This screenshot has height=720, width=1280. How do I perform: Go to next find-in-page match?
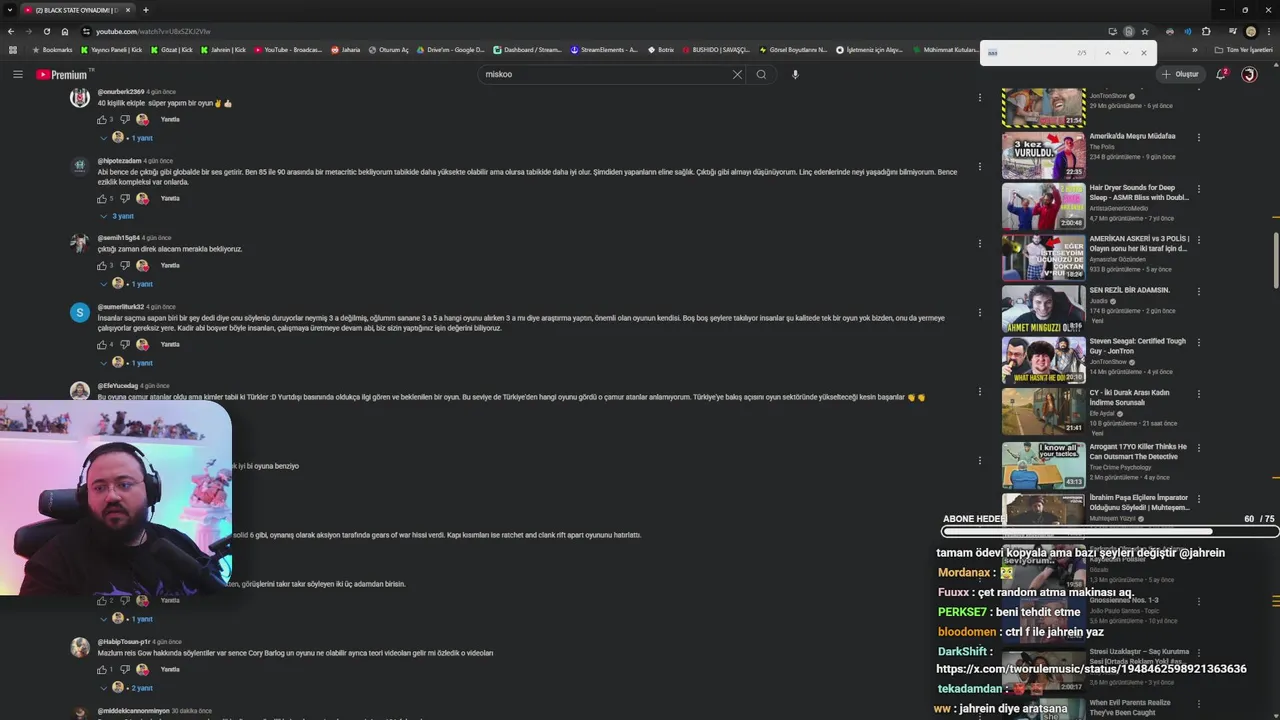pyautogui.click(x=1126, y=53)
